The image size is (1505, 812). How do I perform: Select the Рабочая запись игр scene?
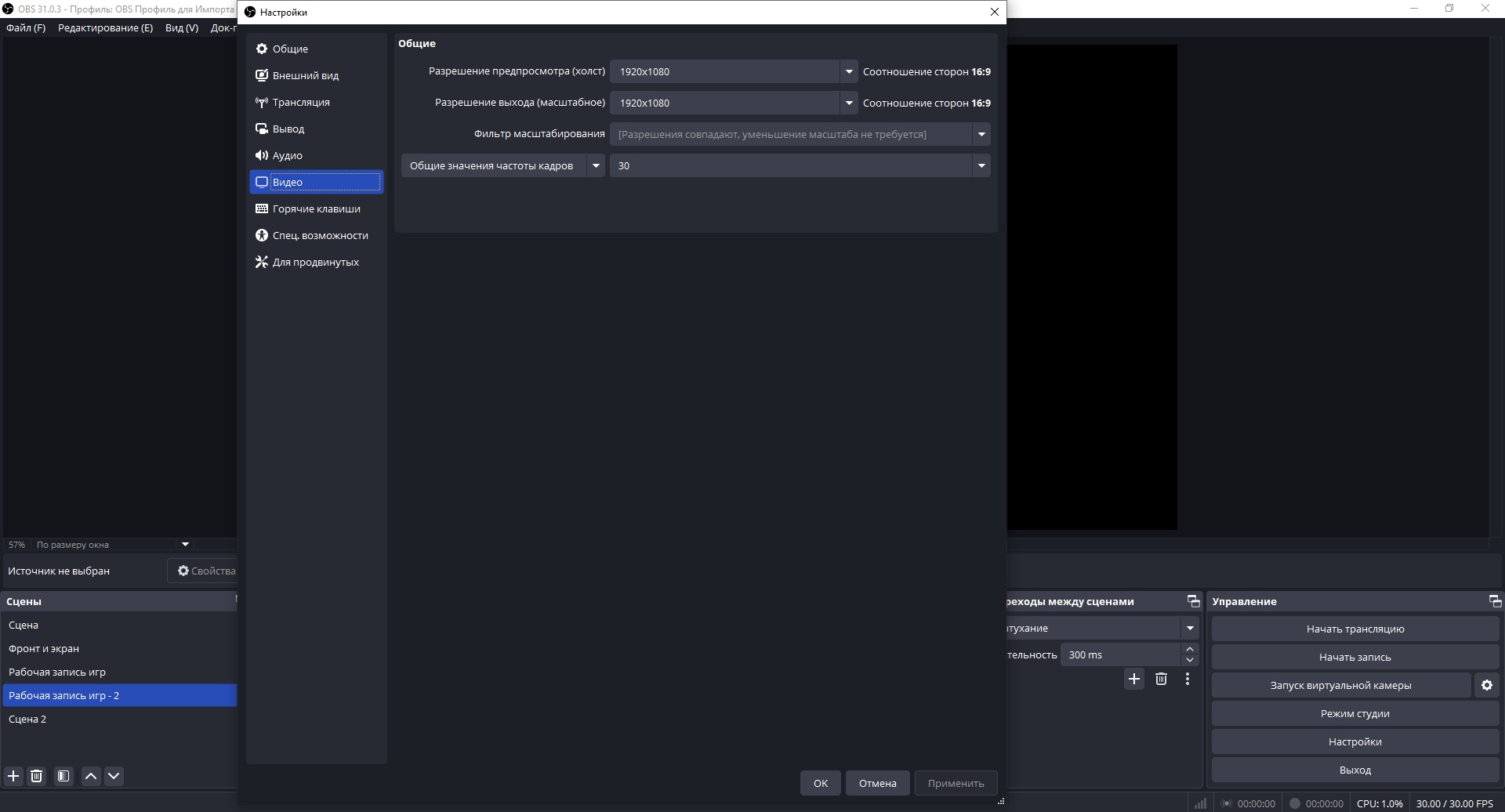[119, 672]
